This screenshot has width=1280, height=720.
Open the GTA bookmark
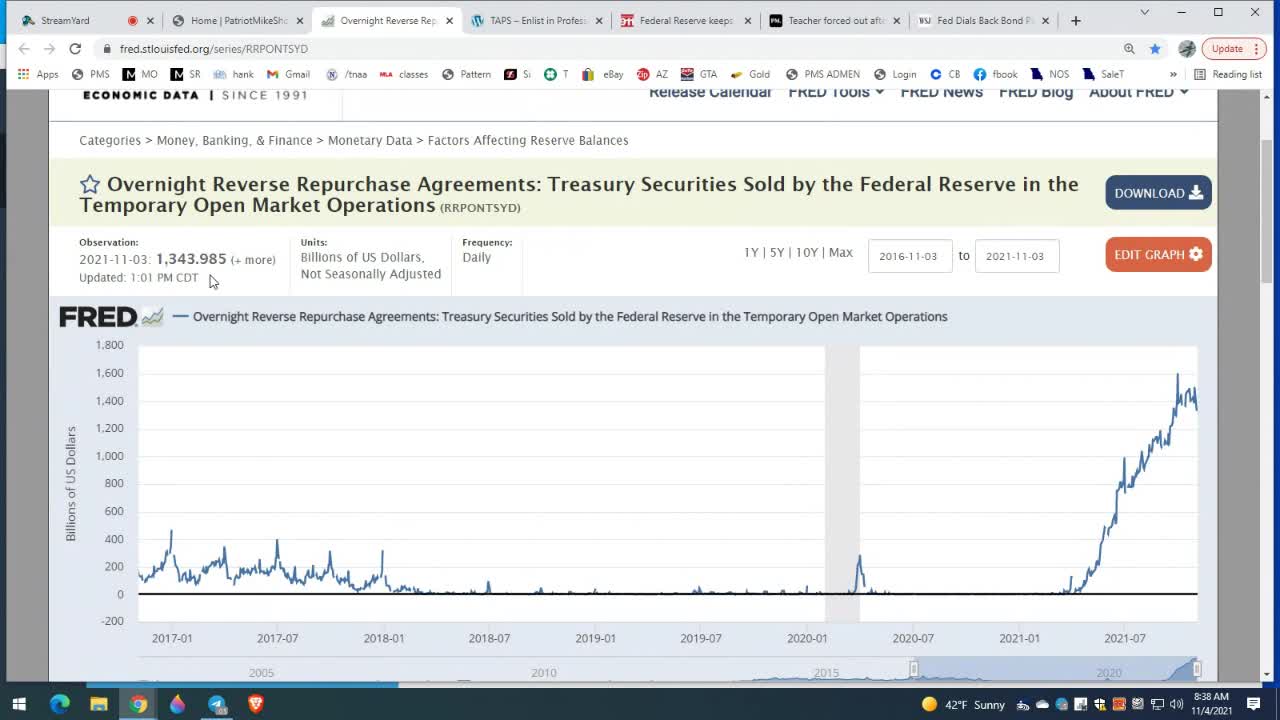click(x=699, y=74)
